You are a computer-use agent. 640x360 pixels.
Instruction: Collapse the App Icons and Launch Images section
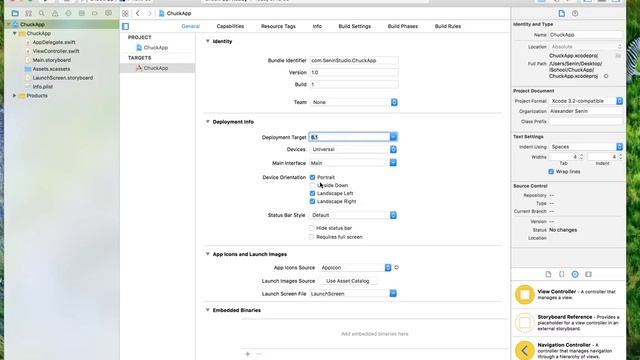[207, 254]
